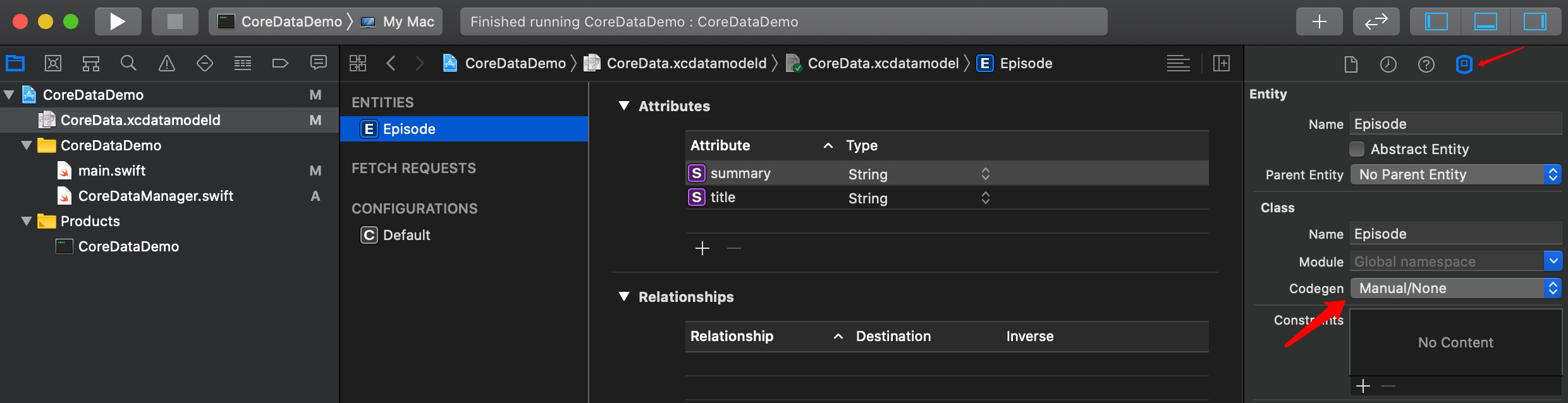Show the File inspector
The width and height of the screenshot is (1568, 403).
[1351, 64]
